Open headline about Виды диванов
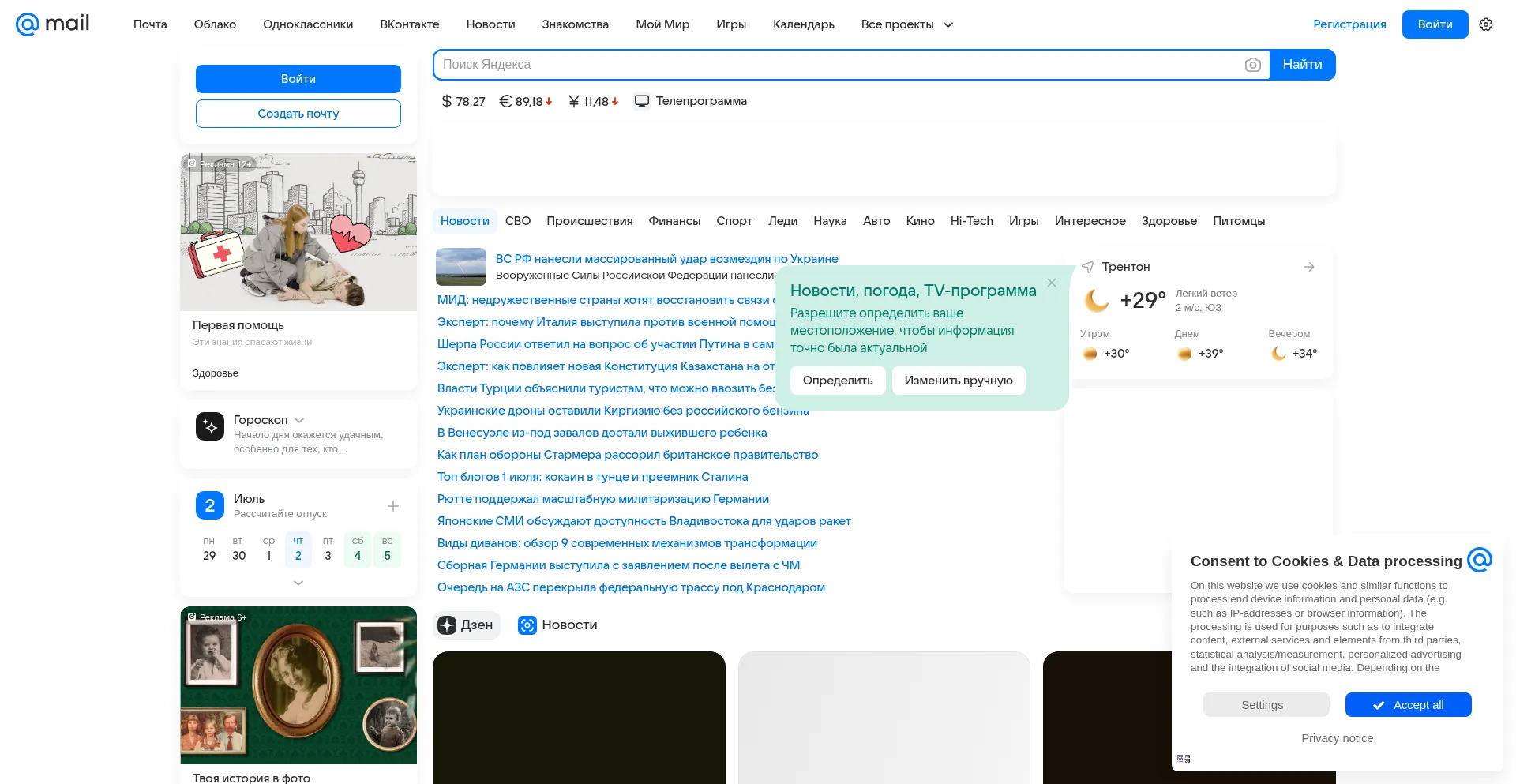 click(627, 543)
